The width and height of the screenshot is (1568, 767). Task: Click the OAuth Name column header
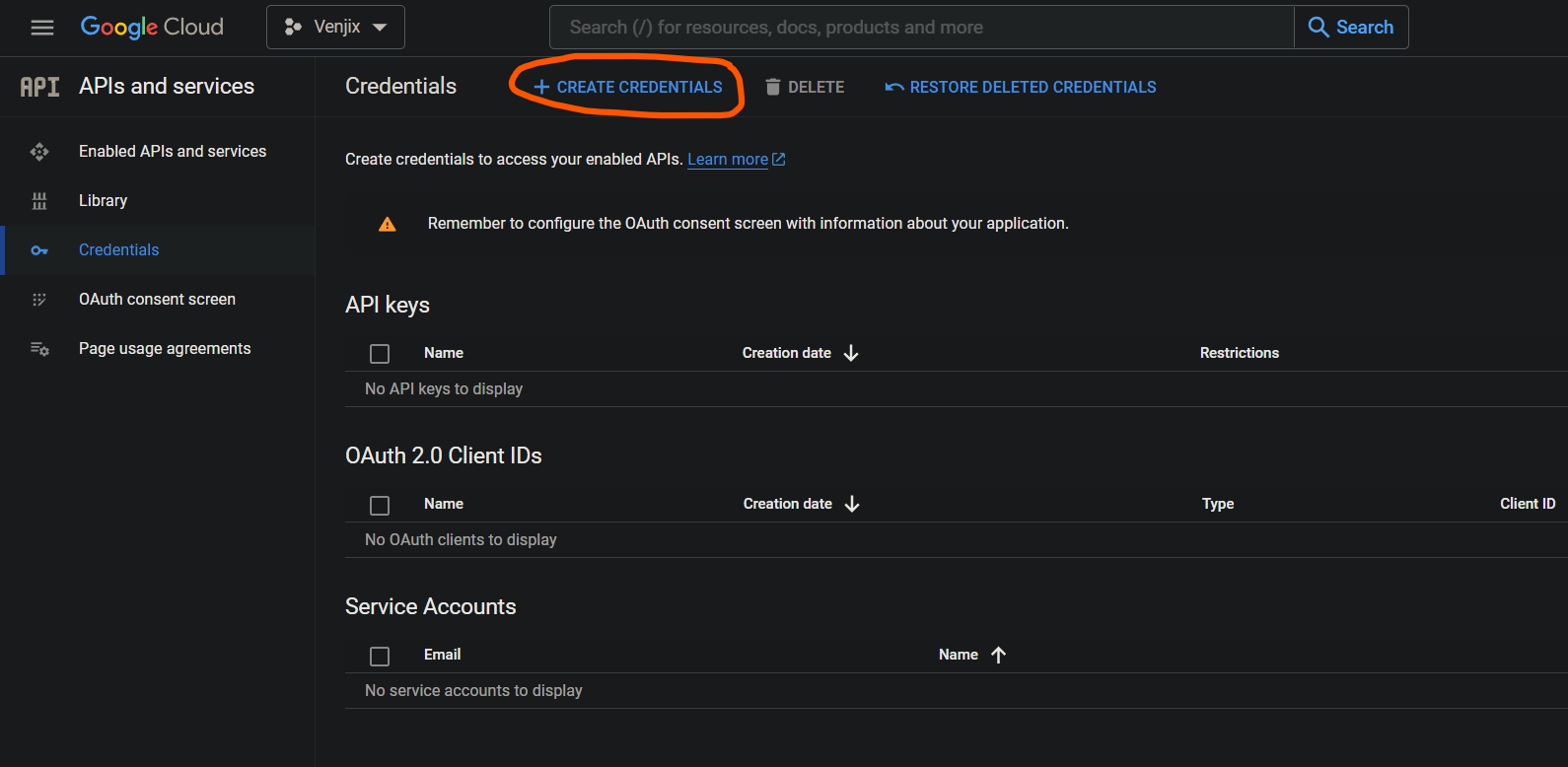tap(444, 504)
